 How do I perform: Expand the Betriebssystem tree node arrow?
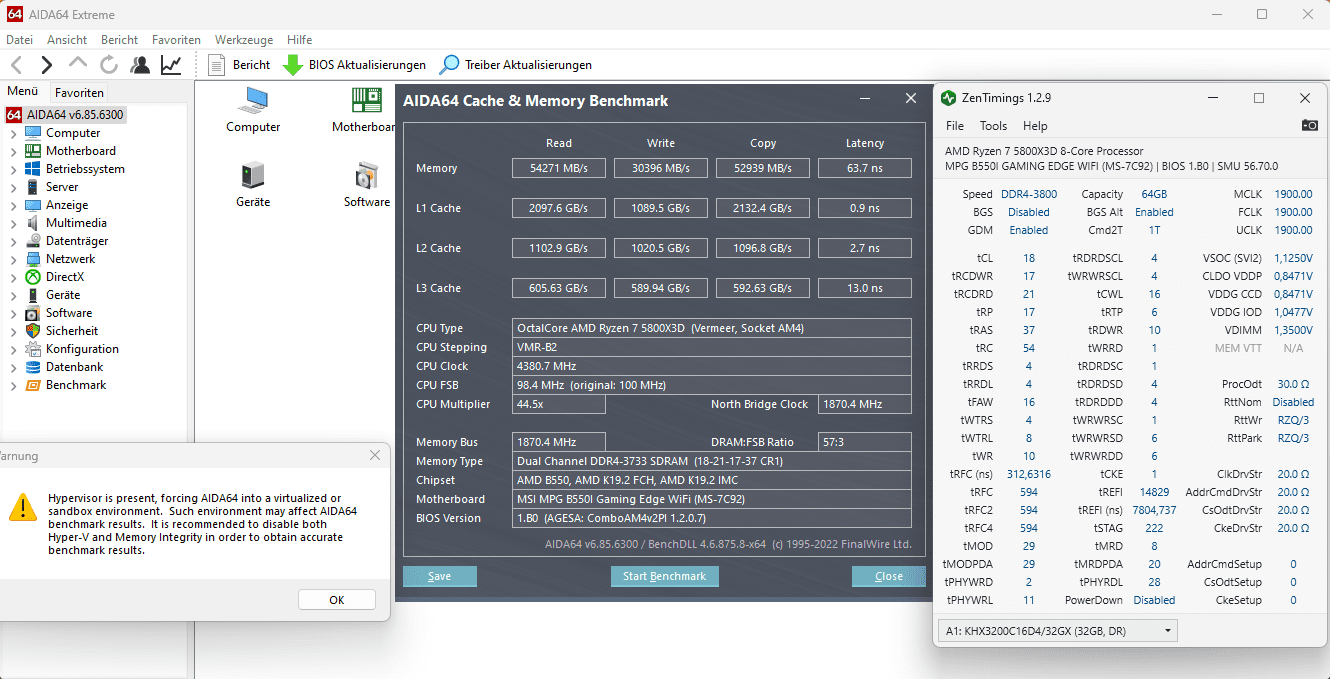point(13,169)
